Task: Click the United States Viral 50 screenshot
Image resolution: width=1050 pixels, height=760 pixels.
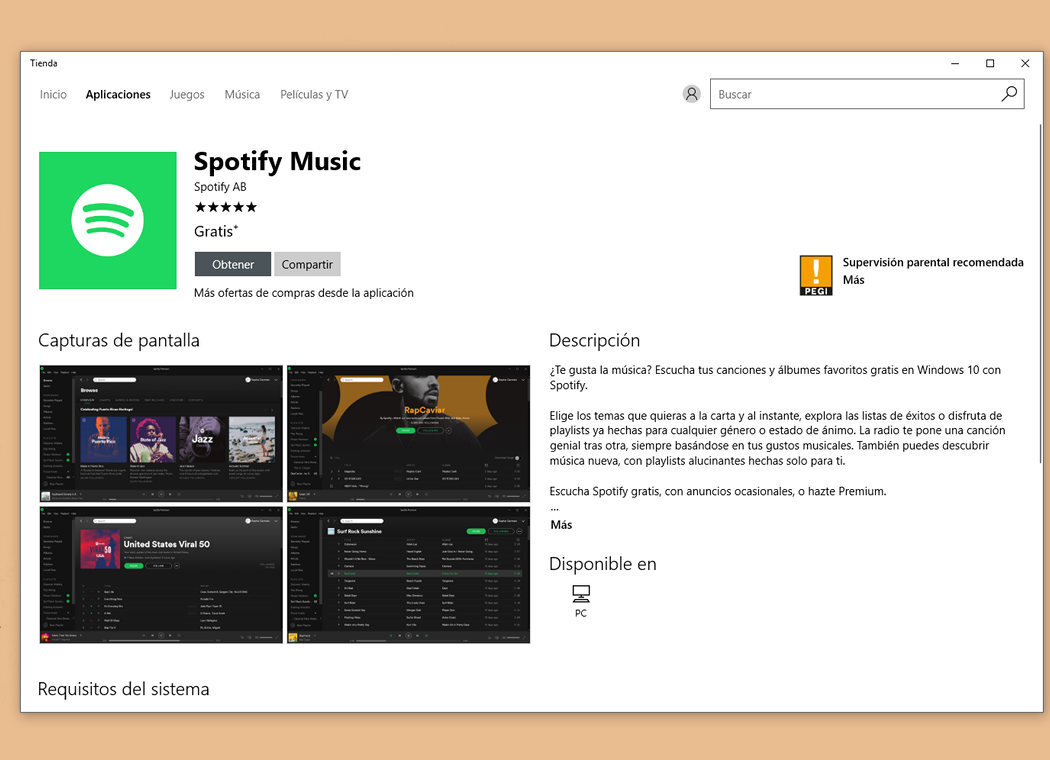Action: tap(160, 573)
